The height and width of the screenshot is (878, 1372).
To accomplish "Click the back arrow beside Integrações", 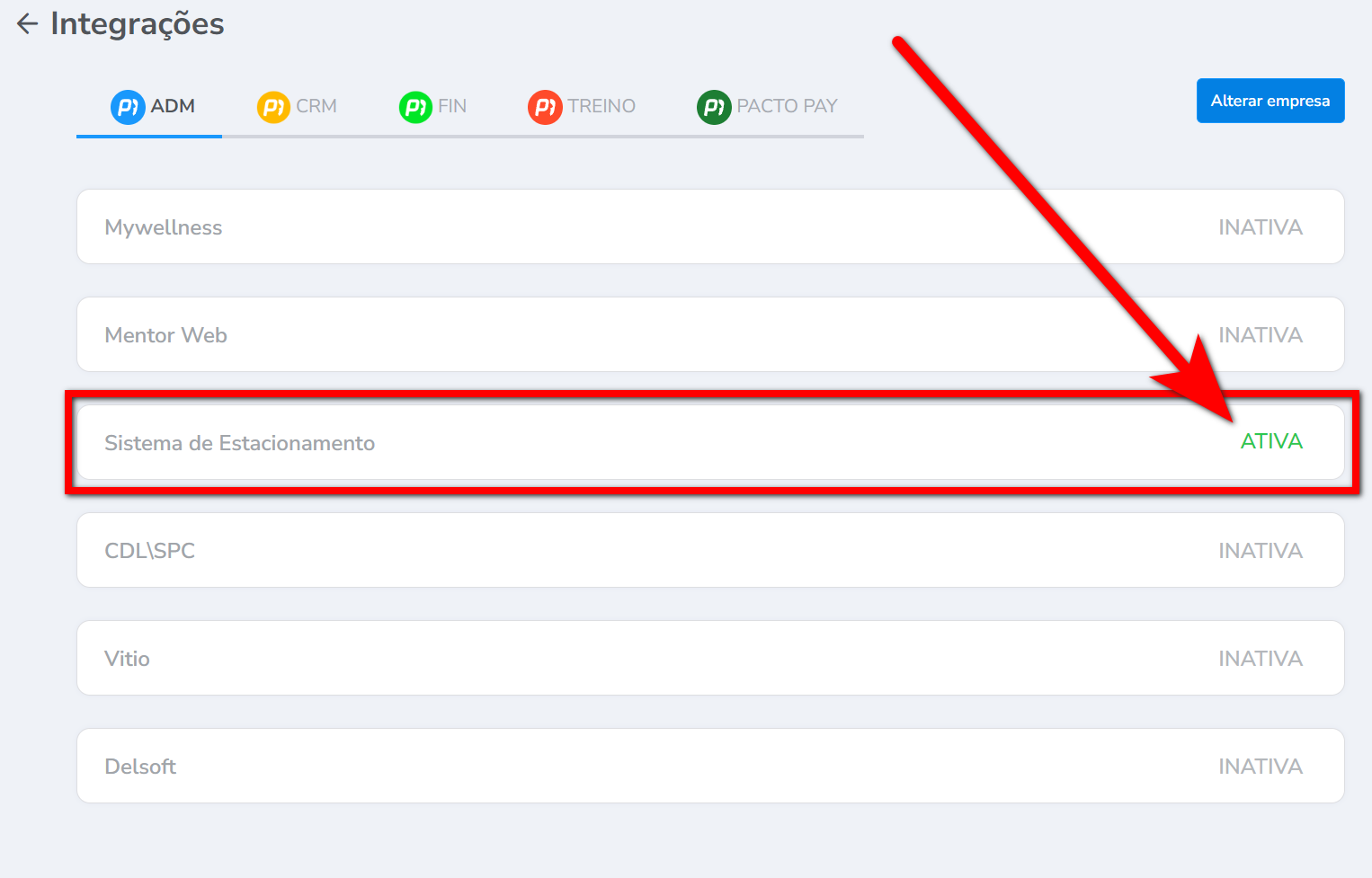I will (27, 24).
